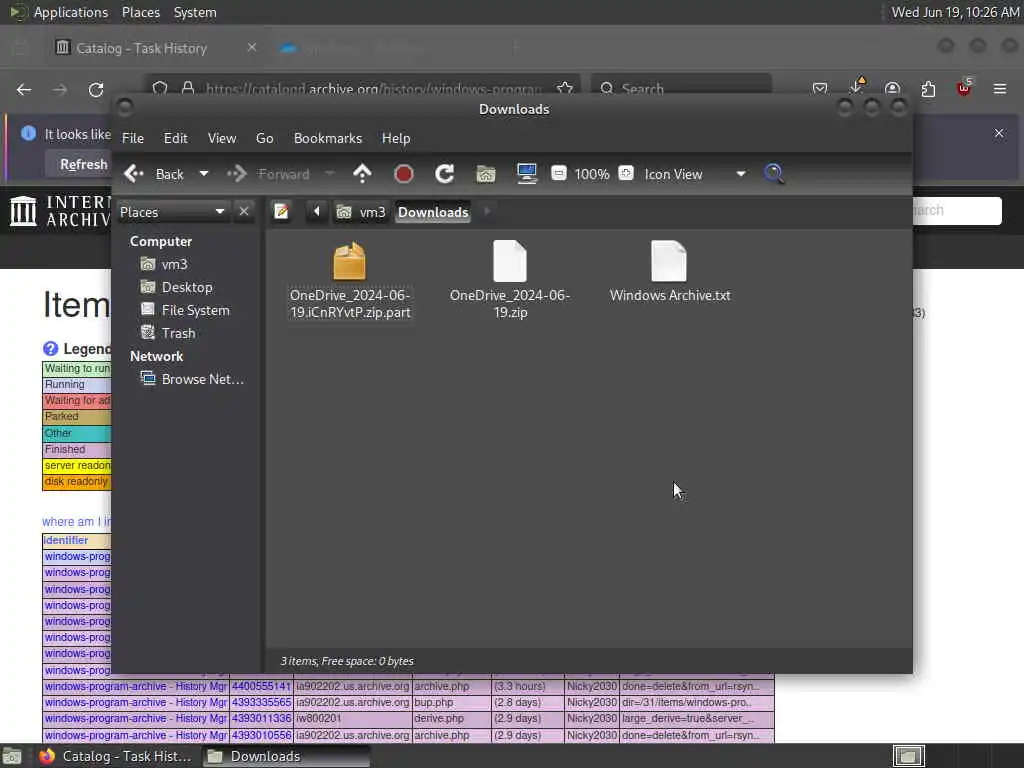The image size is (1024, 768).
Task: Open the System menu in top panel
Action: pyautogui.click(x=195, y=12)
